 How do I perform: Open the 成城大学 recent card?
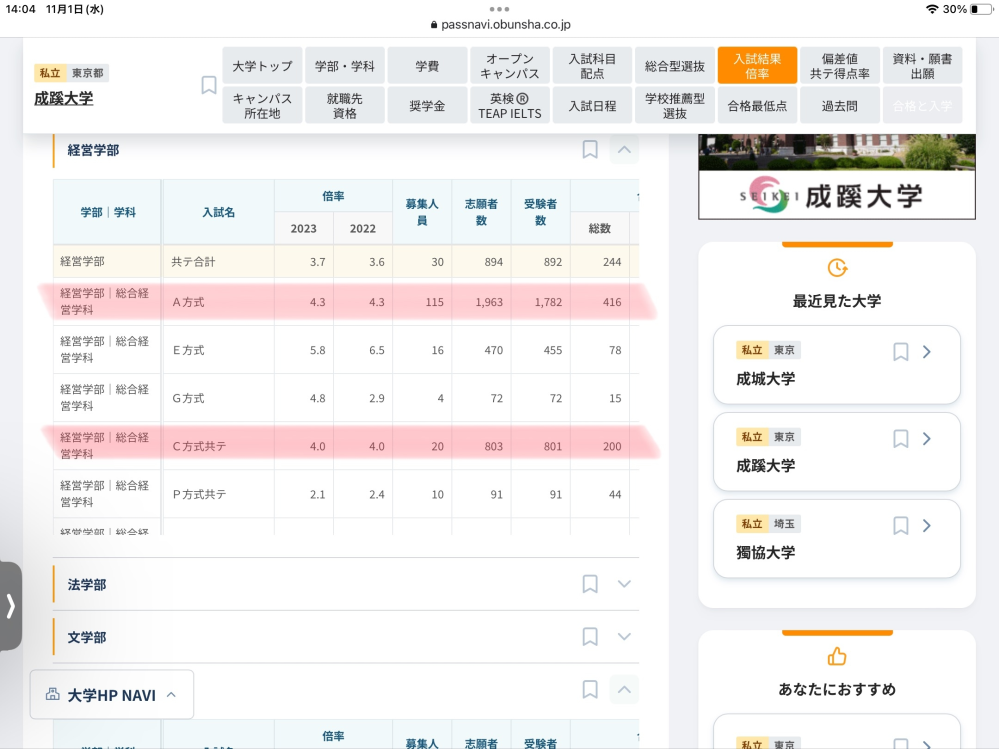point(837,365)
